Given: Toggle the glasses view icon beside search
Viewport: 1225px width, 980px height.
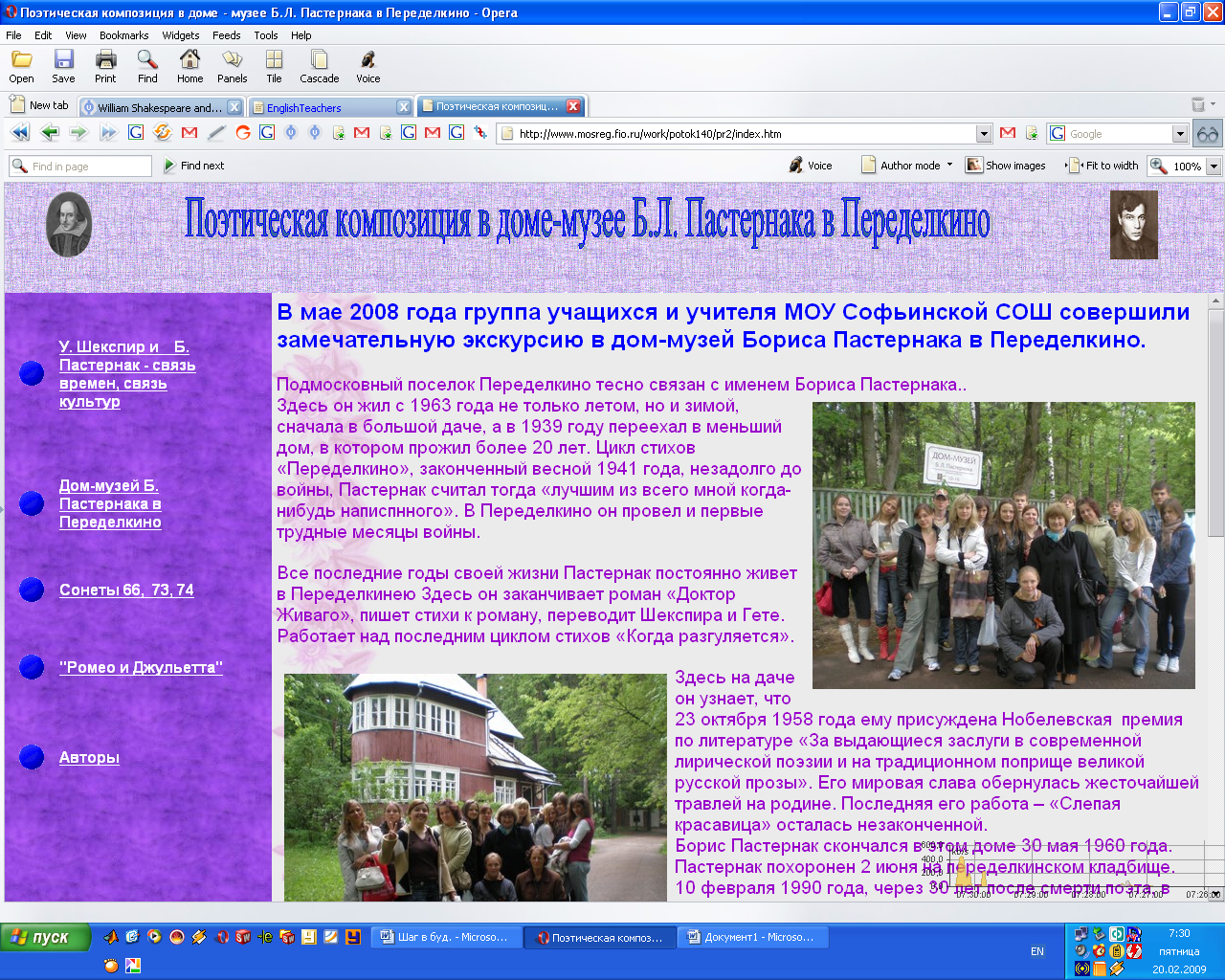Looking at the screenshot, I should coord(1208,134).
